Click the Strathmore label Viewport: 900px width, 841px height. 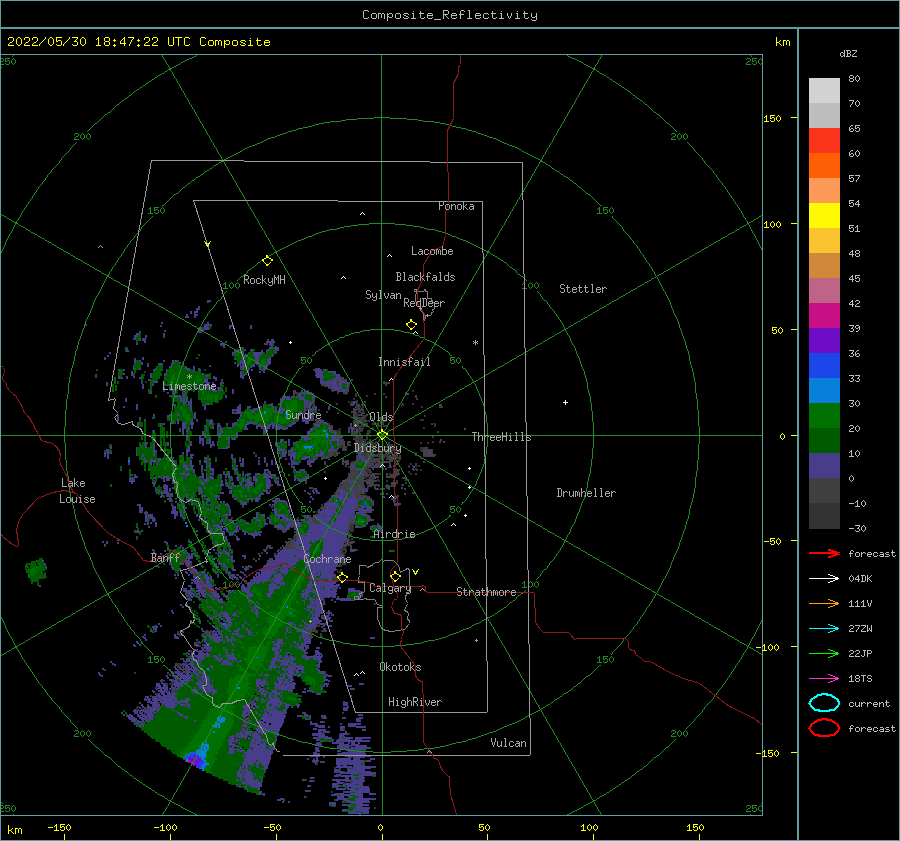tap(486, 592)
